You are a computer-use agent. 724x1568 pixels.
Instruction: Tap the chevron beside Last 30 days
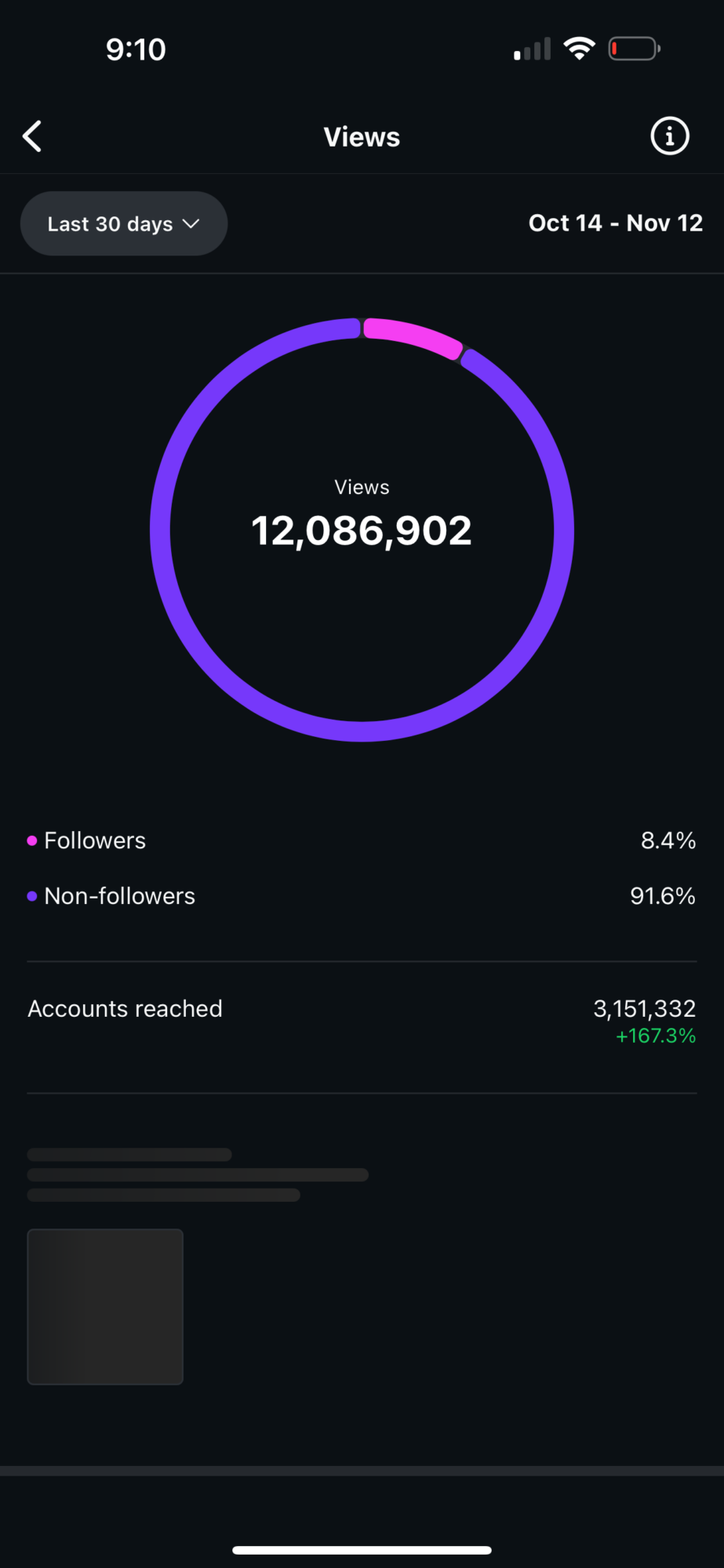(x=191, y=223)
